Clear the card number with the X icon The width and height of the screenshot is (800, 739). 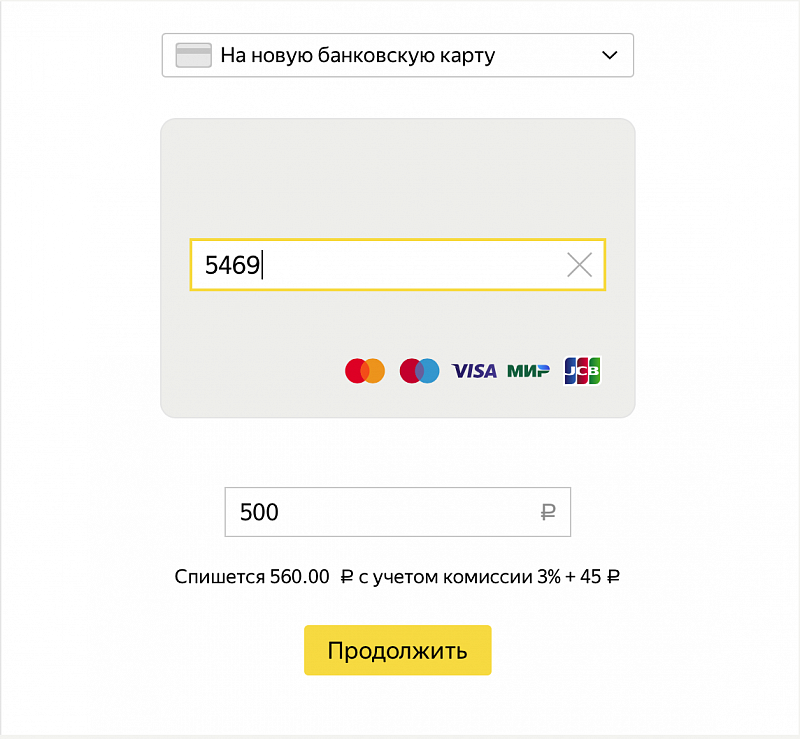[579, 265]
